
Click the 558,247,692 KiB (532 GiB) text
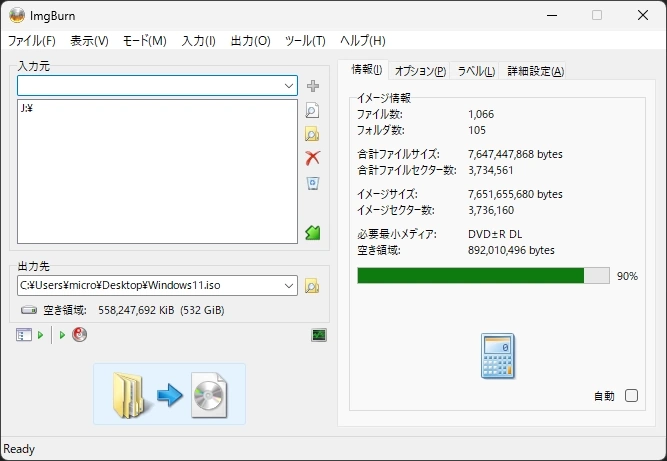161,310
